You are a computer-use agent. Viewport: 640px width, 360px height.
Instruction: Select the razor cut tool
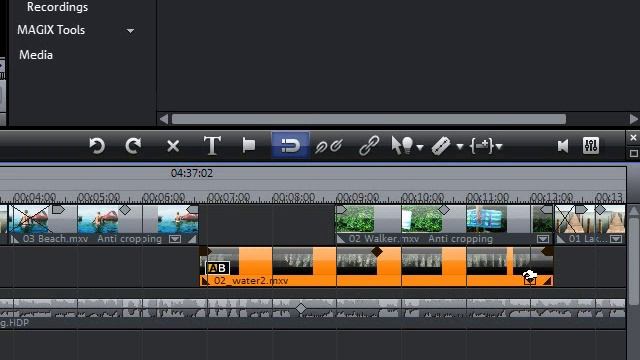tap(441, 146)
